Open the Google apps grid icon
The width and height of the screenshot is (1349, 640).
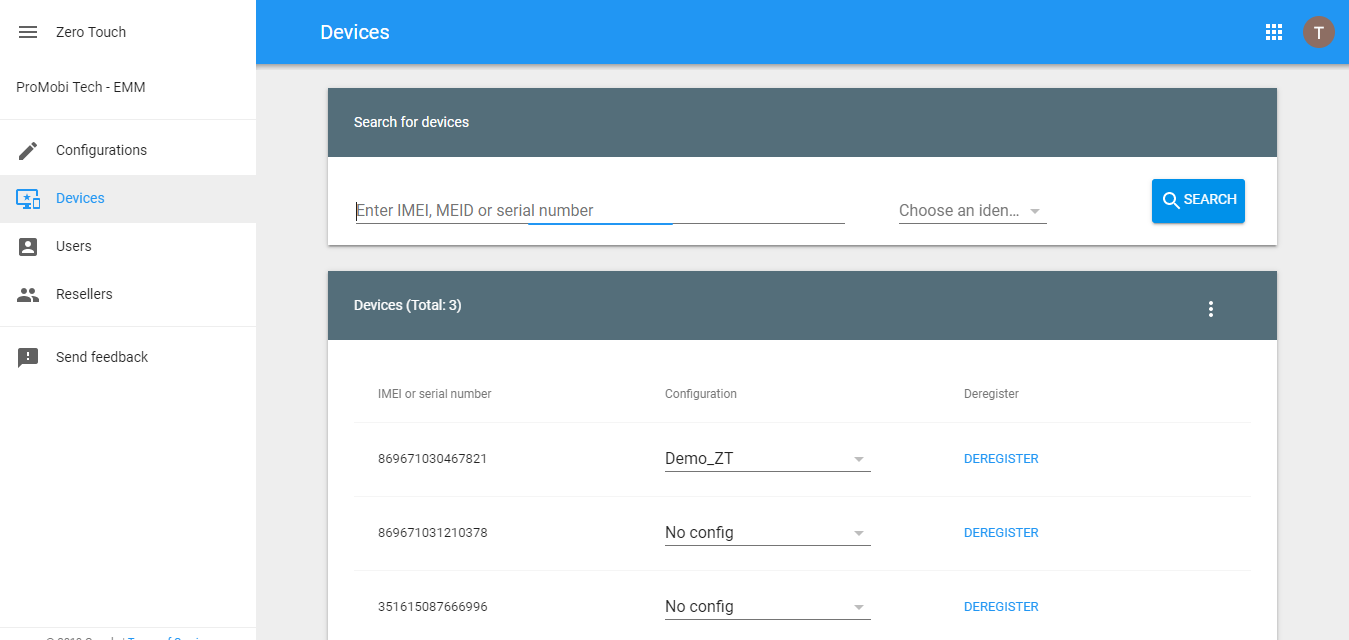1273,31
